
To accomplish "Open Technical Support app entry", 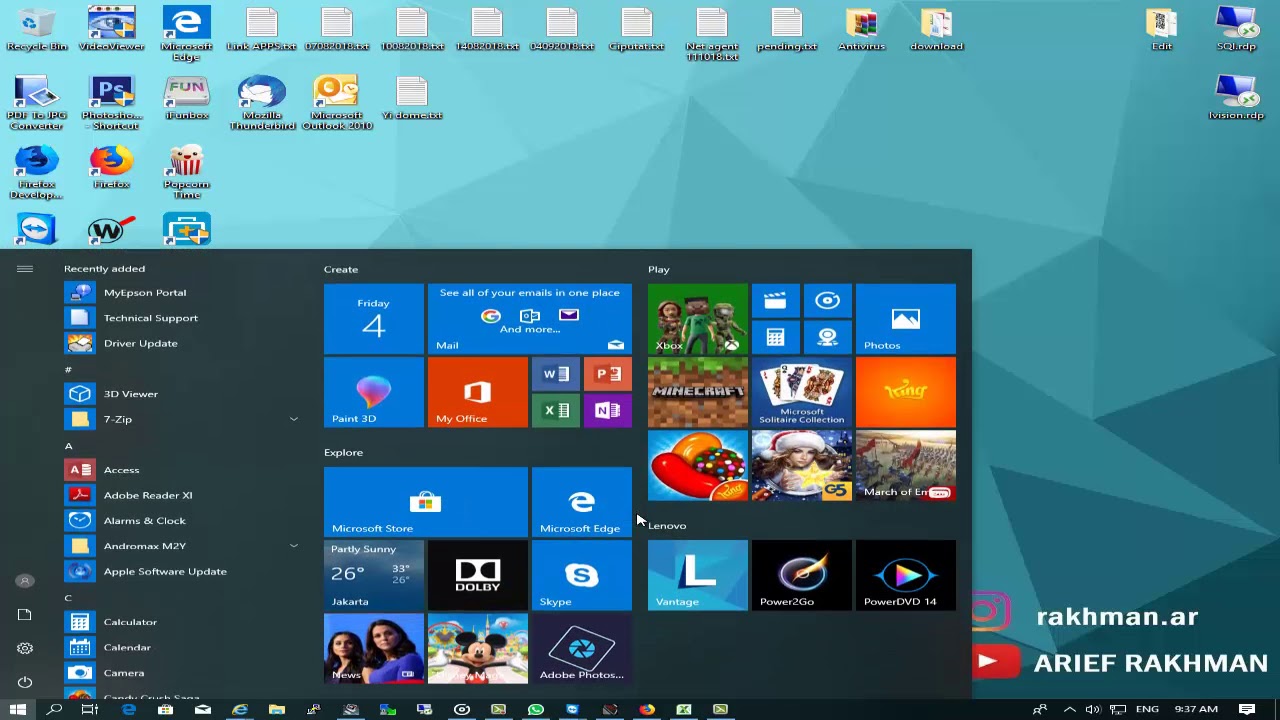I will pos(184,318).
